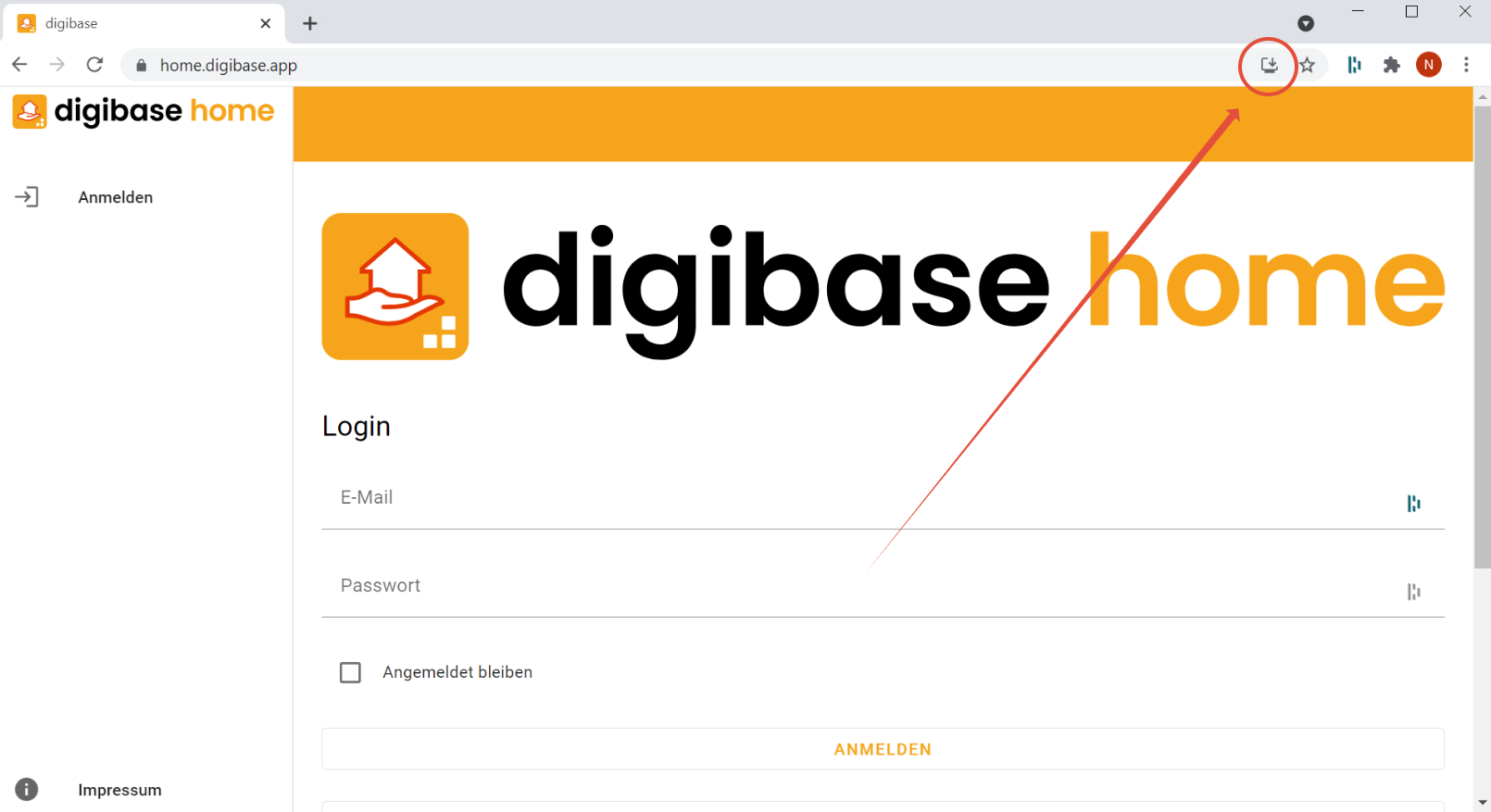Select the digibase browser tab
This screenshot has width=1491, height=812.
click(x=144, y=23)
